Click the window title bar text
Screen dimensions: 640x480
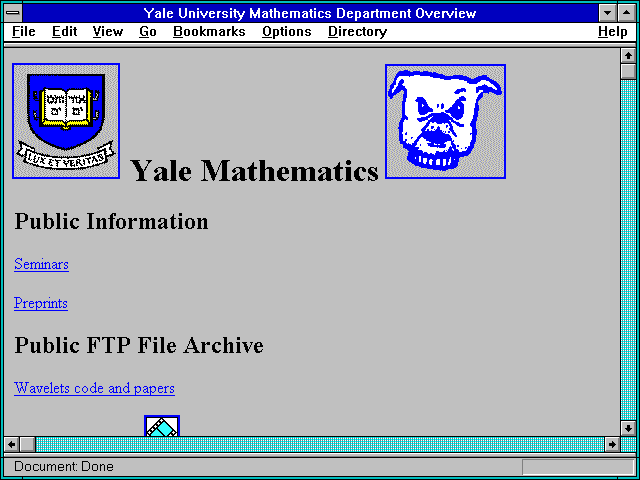(x=310, y=13)
